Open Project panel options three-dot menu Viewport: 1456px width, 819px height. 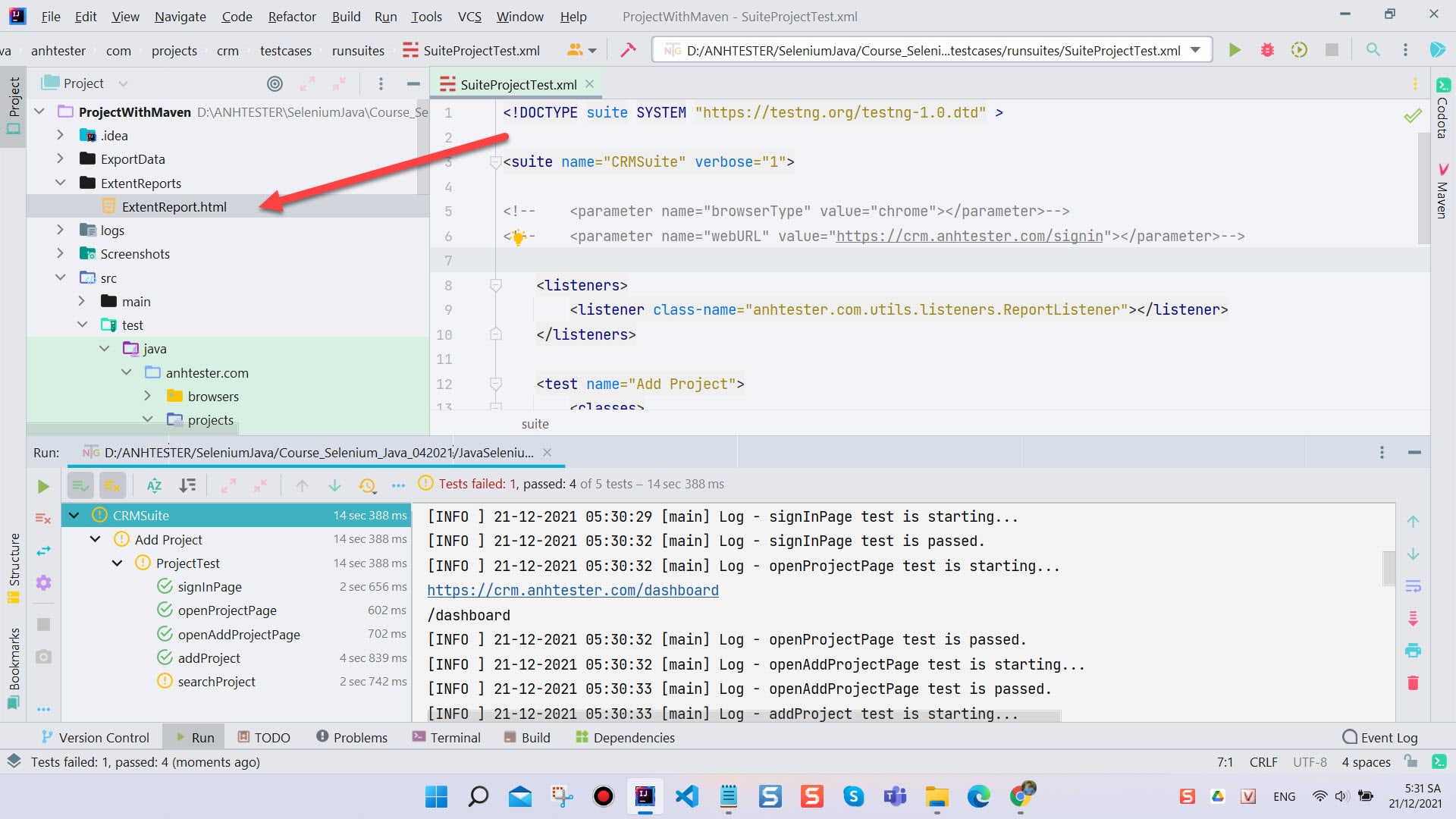pos(381,83)
